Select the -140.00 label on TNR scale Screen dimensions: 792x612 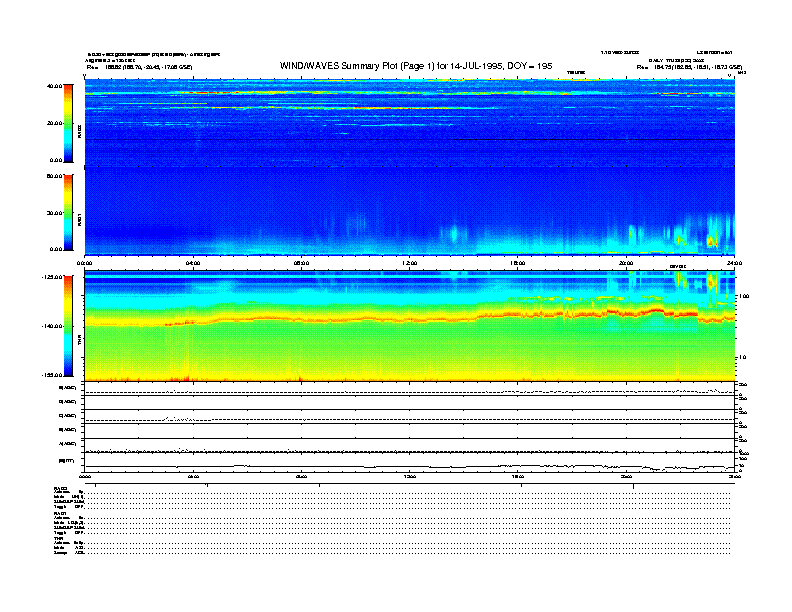point(52,326)
